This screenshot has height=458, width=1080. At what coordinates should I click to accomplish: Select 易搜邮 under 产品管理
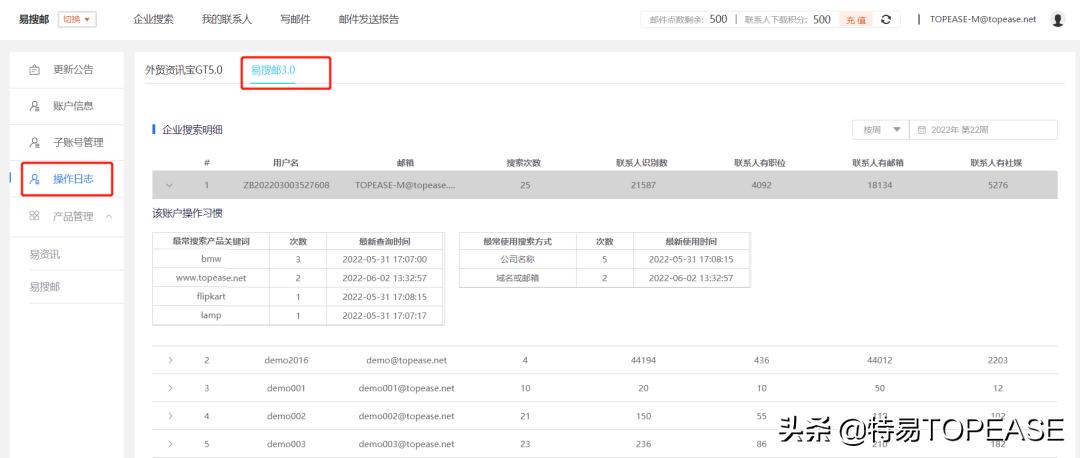point(45,287)
